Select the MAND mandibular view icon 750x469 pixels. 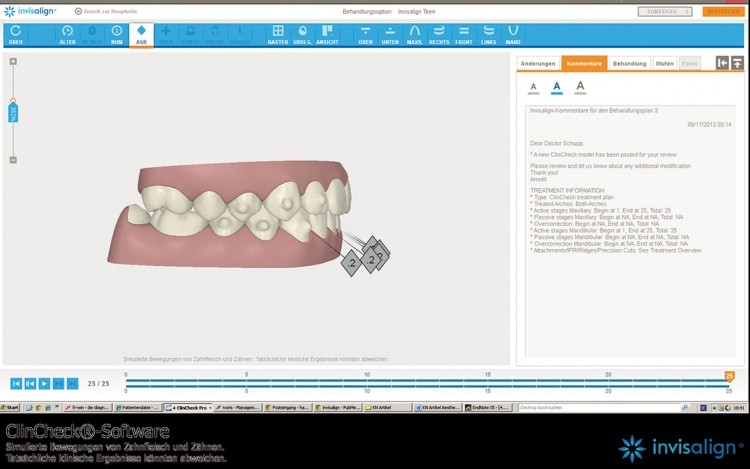[x=513, y=32]
